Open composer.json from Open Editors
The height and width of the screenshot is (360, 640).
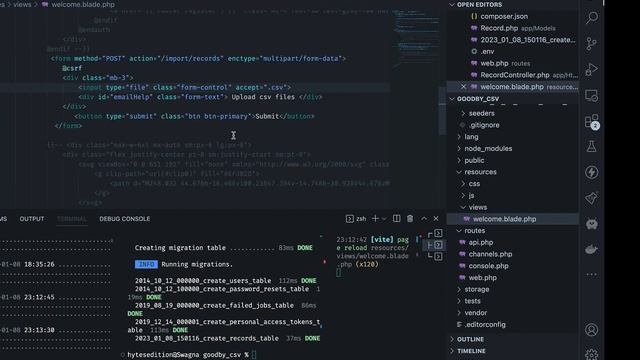click(x=504, y=16)
